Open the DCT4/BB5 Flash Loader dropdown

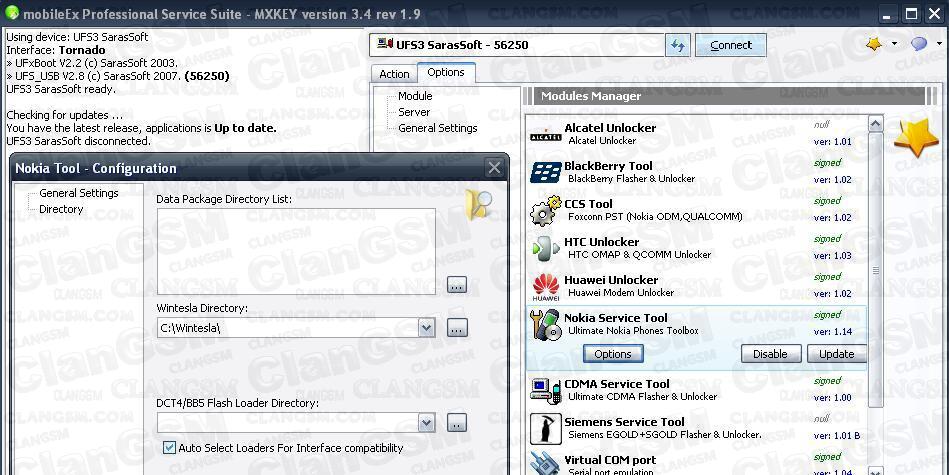click(427, 423)
